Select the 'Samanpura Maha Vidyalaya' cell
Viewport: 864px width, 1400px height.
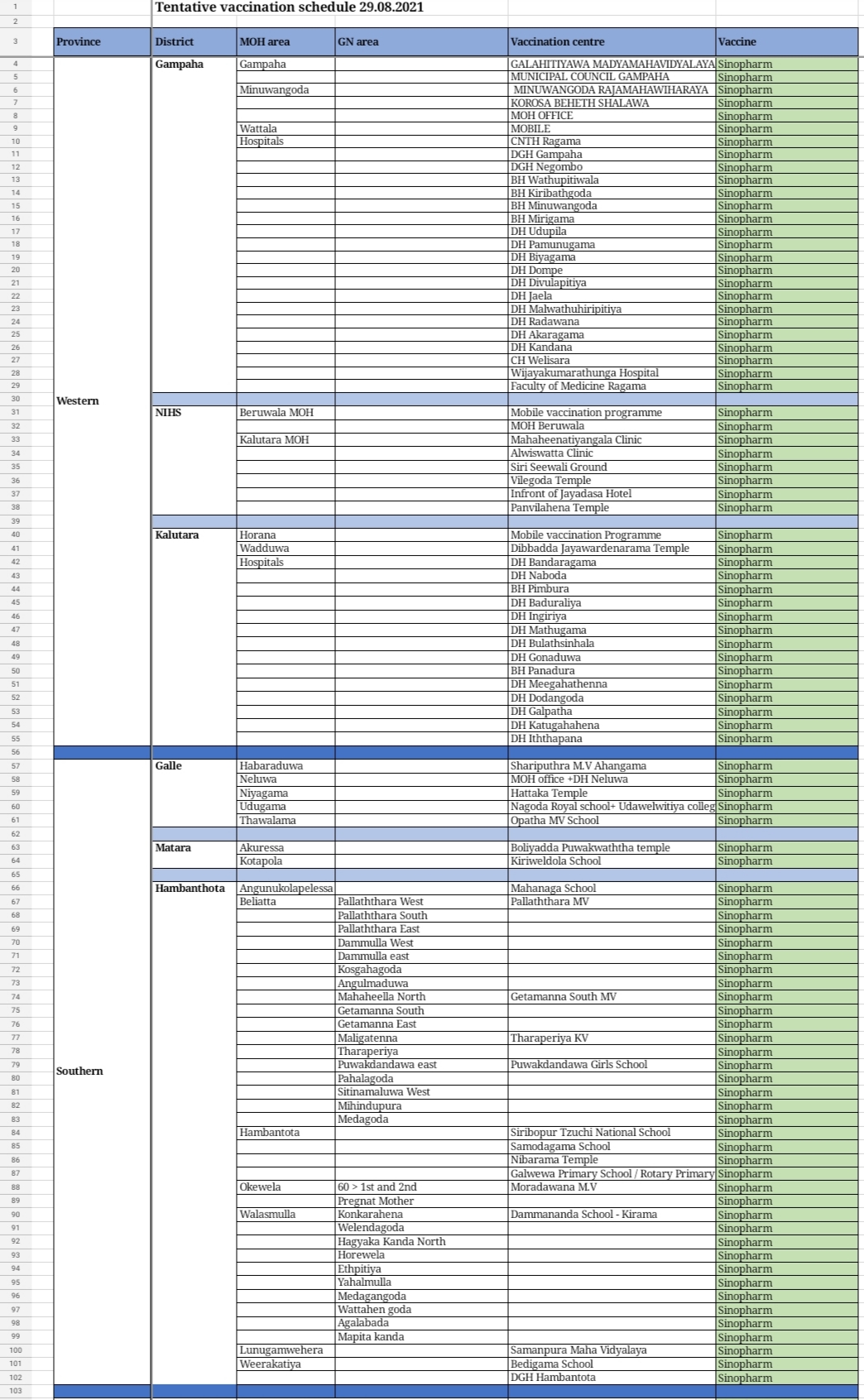pyautogui.click(x=612, y=1350)
